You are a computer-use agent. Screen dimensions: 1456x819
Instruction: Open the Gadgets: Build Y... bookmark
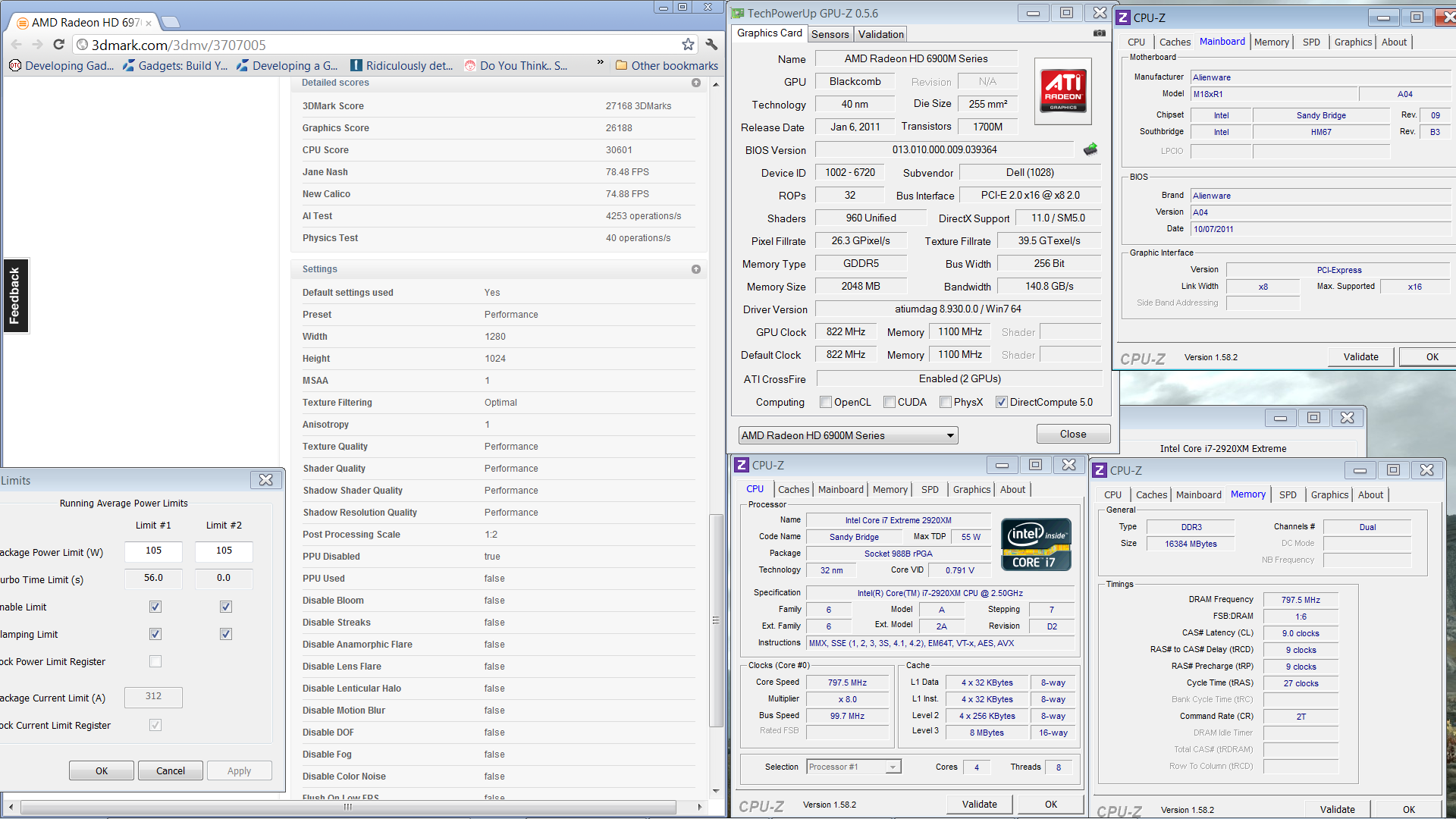tap(175, 66)
